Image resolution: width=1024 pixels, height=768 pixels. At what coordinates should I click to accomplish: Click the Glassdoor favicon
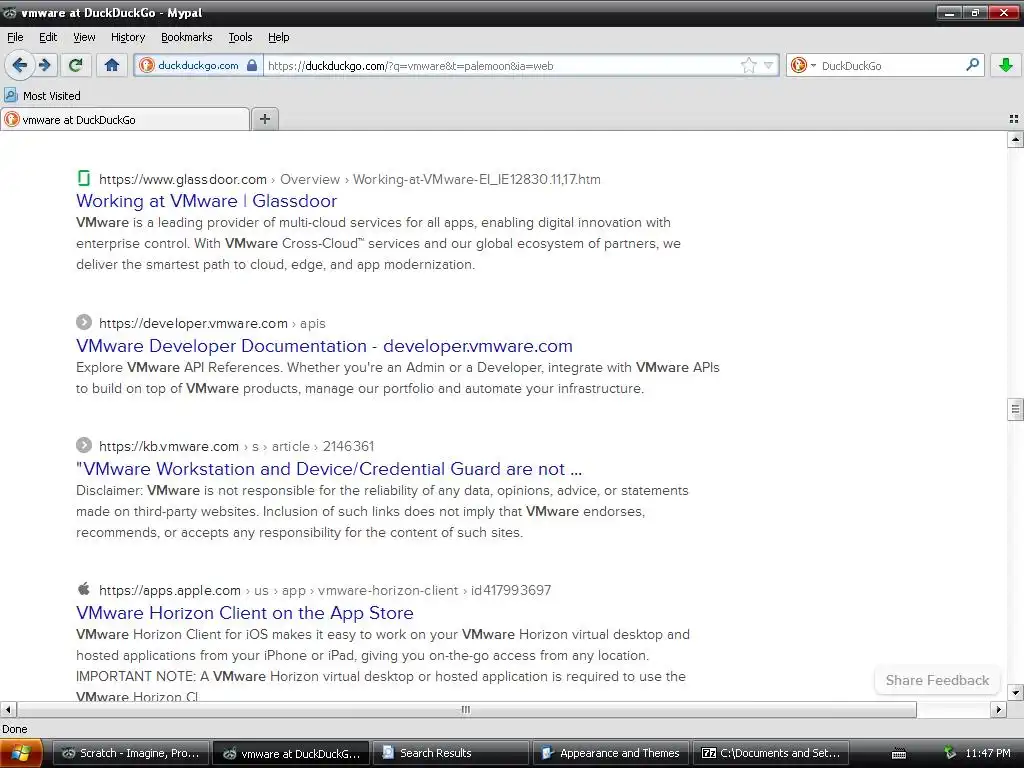(84, 178)
